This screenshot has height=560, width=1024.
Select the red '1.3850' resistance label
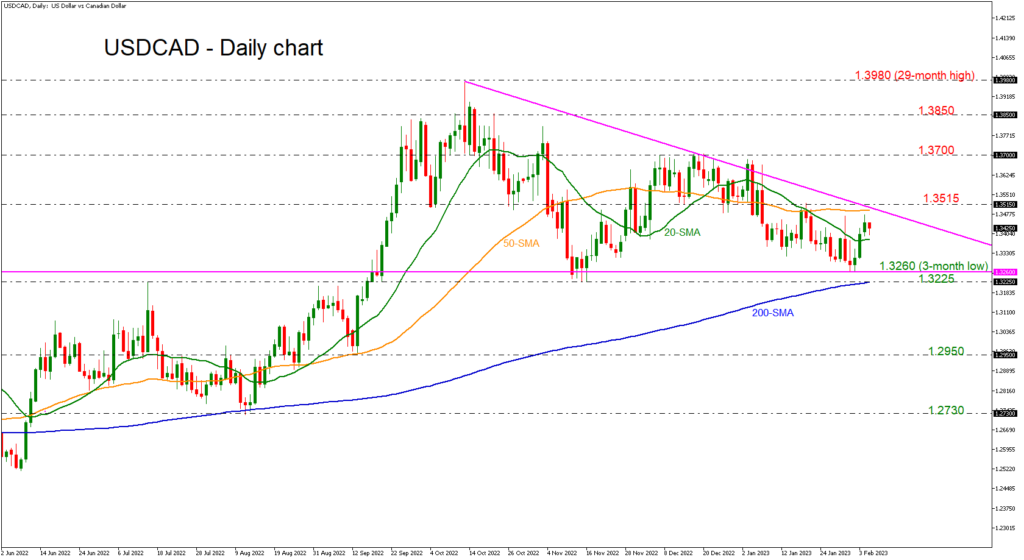click(x=936, y=110)
